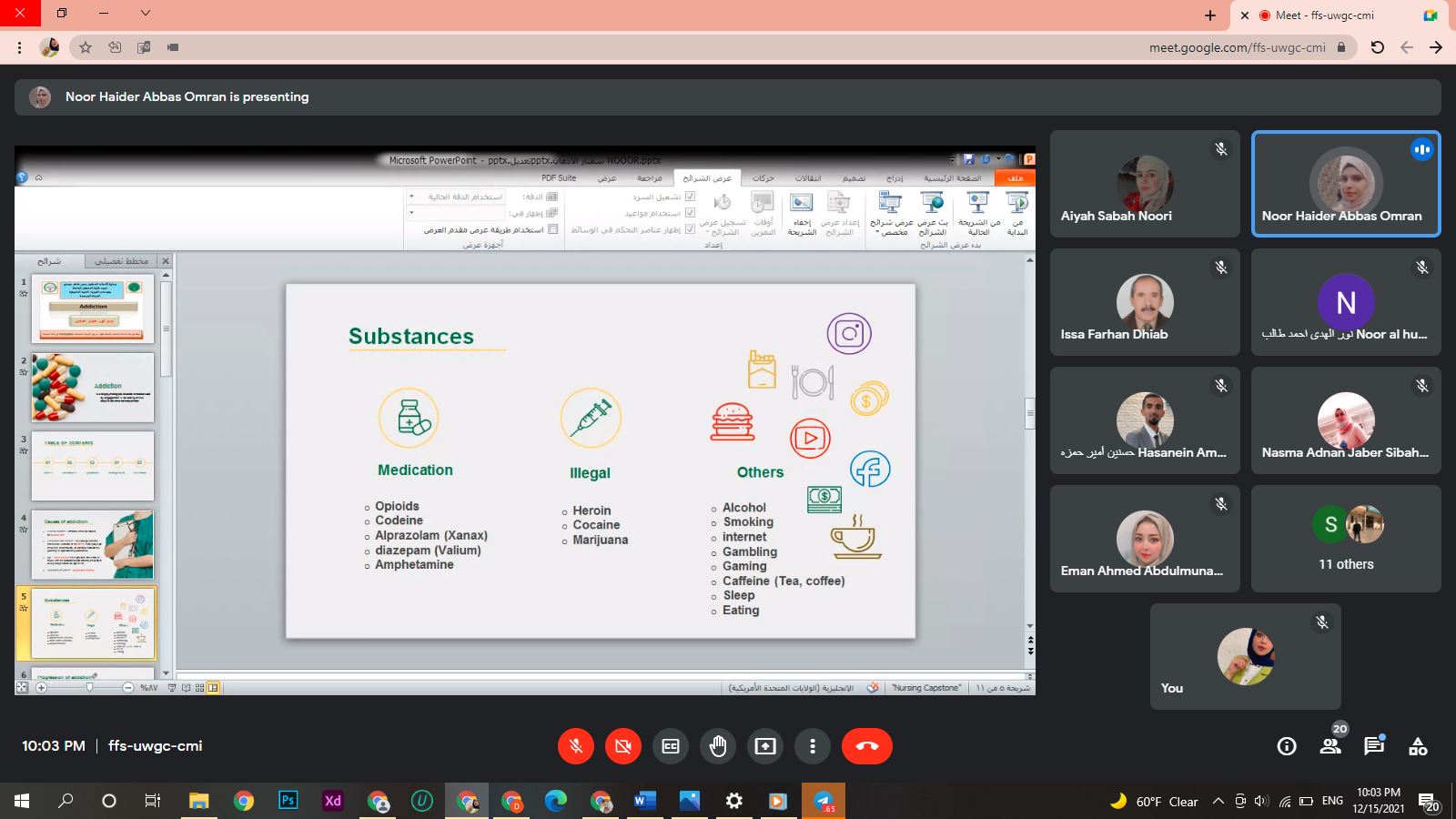Image resolution: width=1456 pixels, height=819 pixels.
Task: Bookmark this page using the star icon
Action: tap(86, 47)
